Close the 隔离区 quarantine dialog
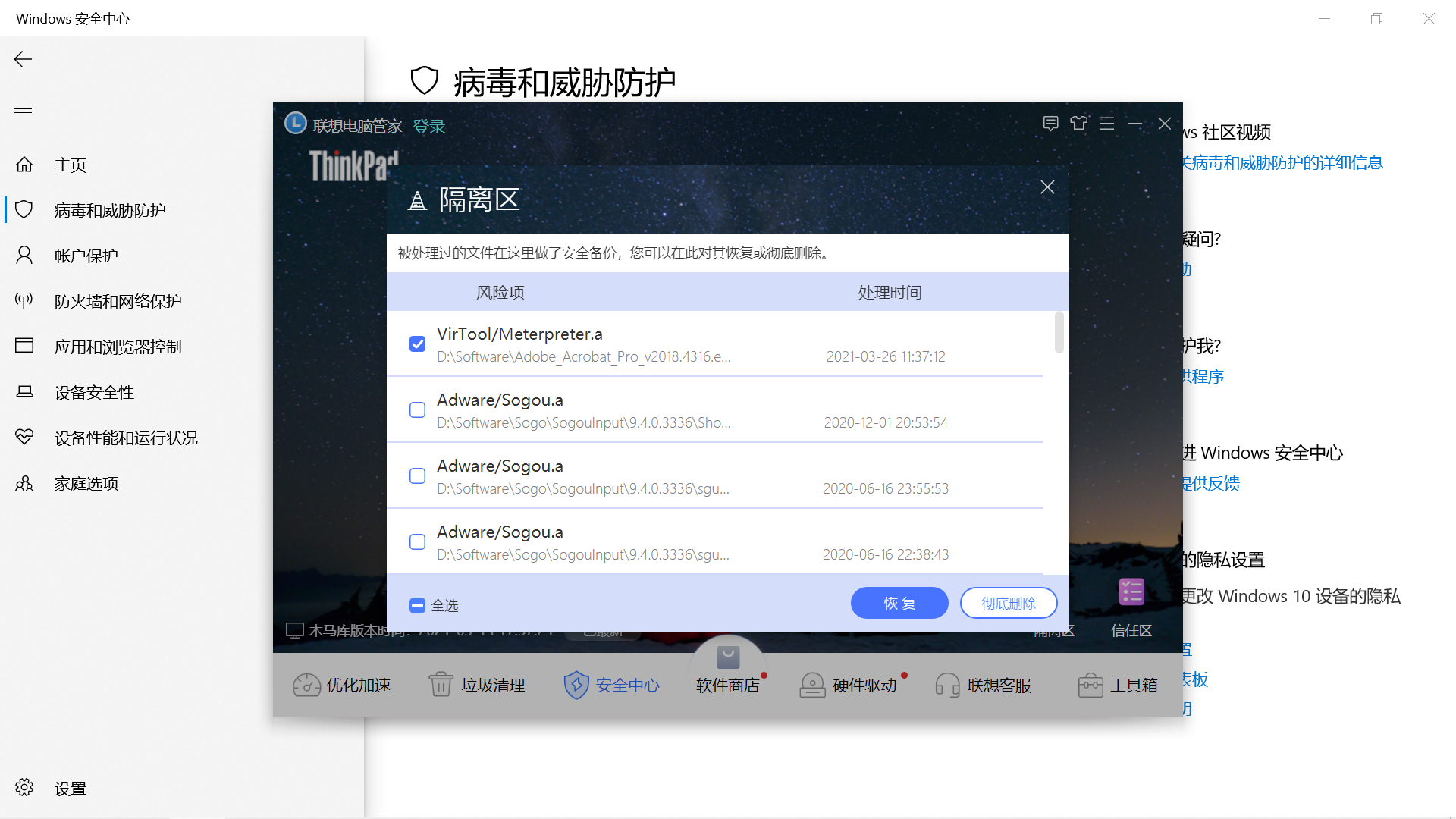1456x819 pixels. click(x=1047, y=187)
